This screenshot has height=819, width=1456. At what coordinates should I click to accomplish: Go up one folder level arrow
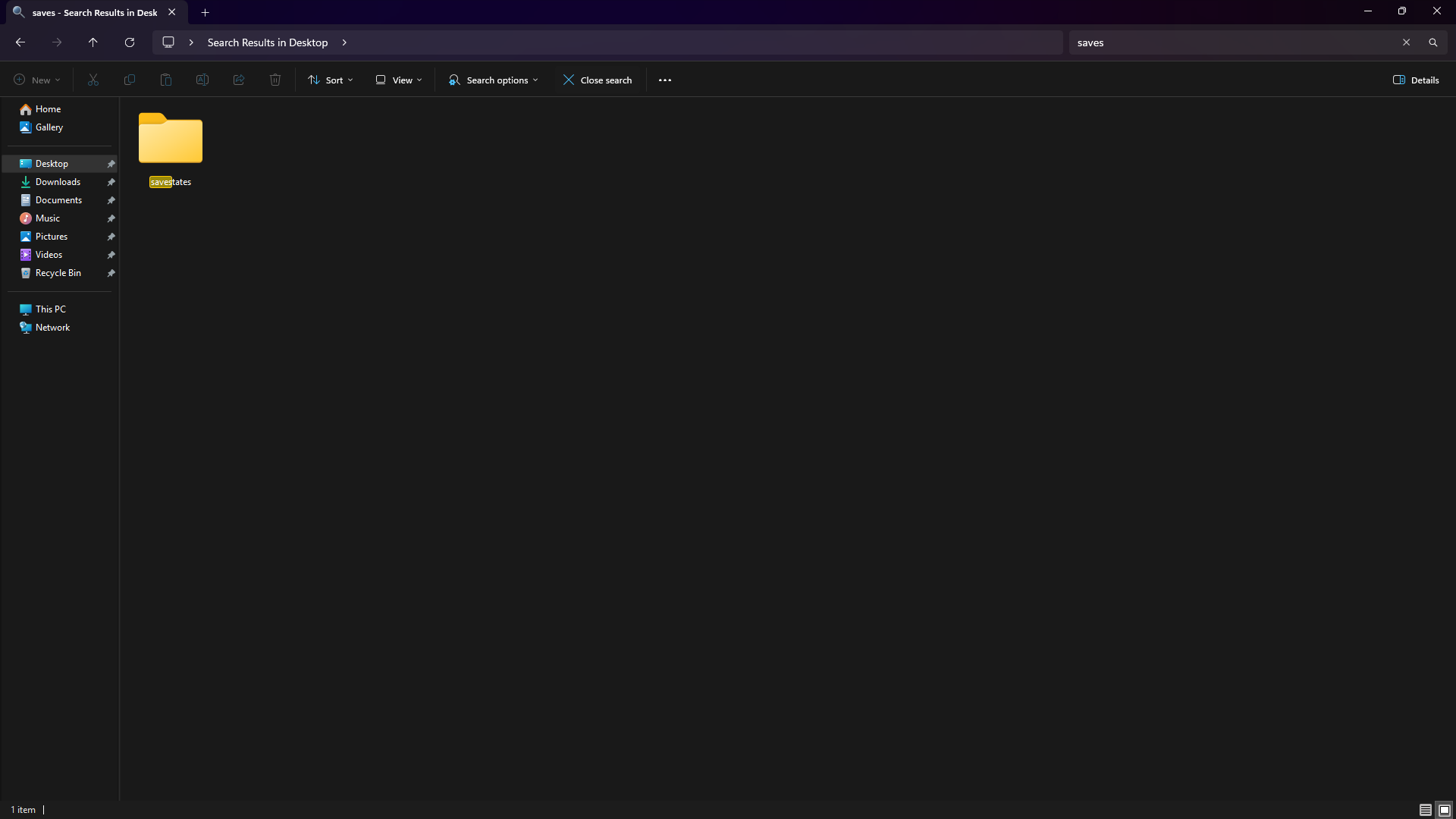93,42
